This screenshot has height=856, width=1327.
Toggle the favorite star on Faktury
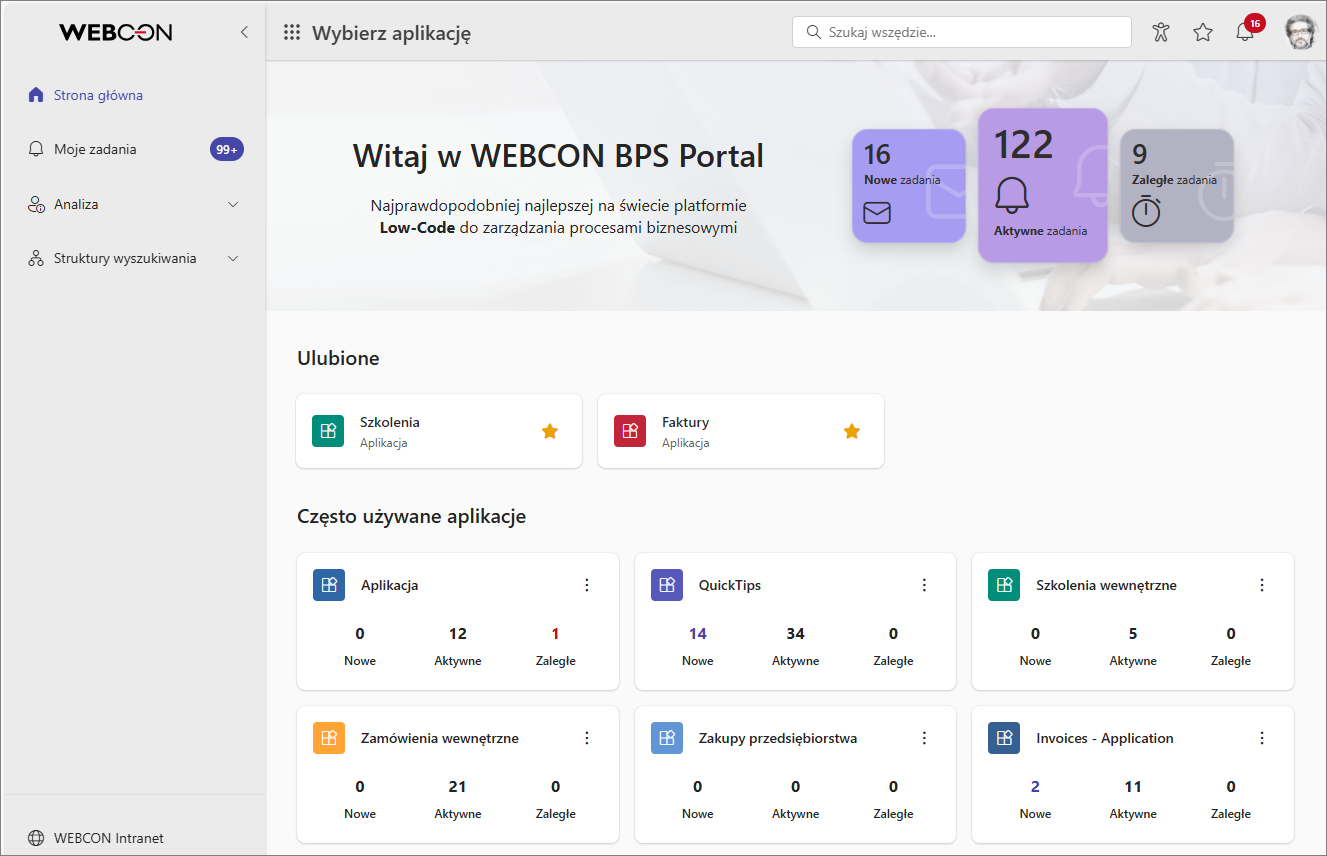pos(851,431)
